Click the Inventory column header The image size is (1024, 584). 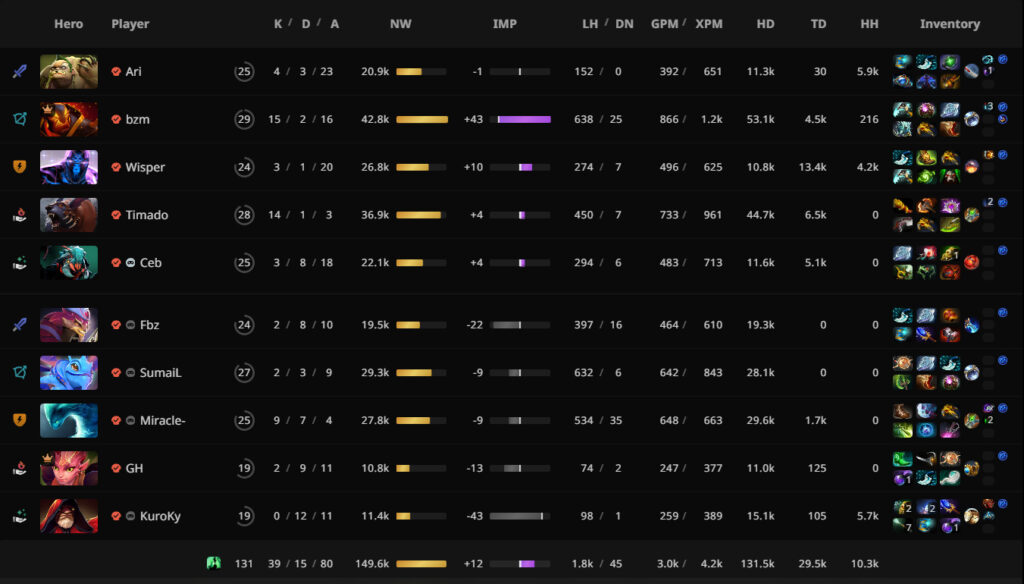tap(949, 24)
